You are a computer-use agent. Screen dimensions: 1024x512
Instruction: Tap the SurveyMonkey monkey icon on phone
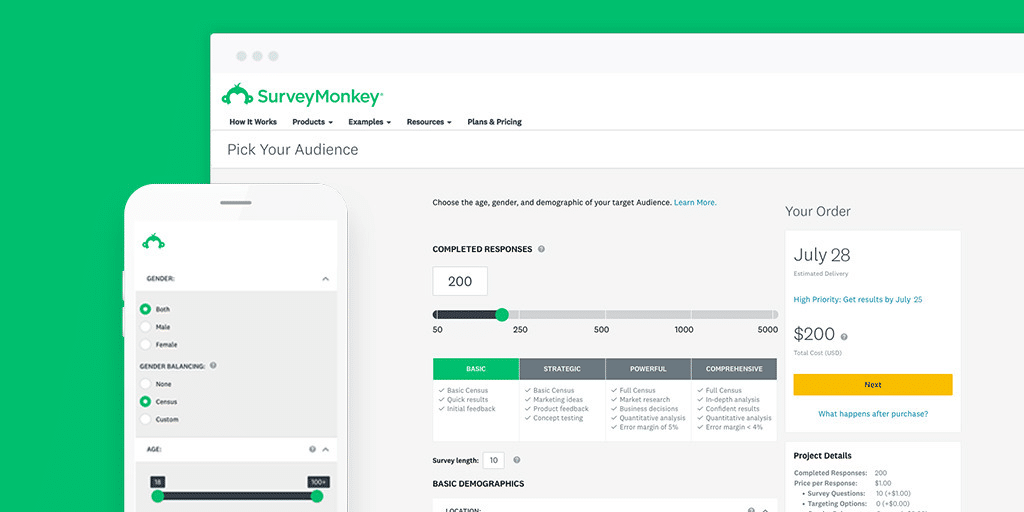point(153,241)
